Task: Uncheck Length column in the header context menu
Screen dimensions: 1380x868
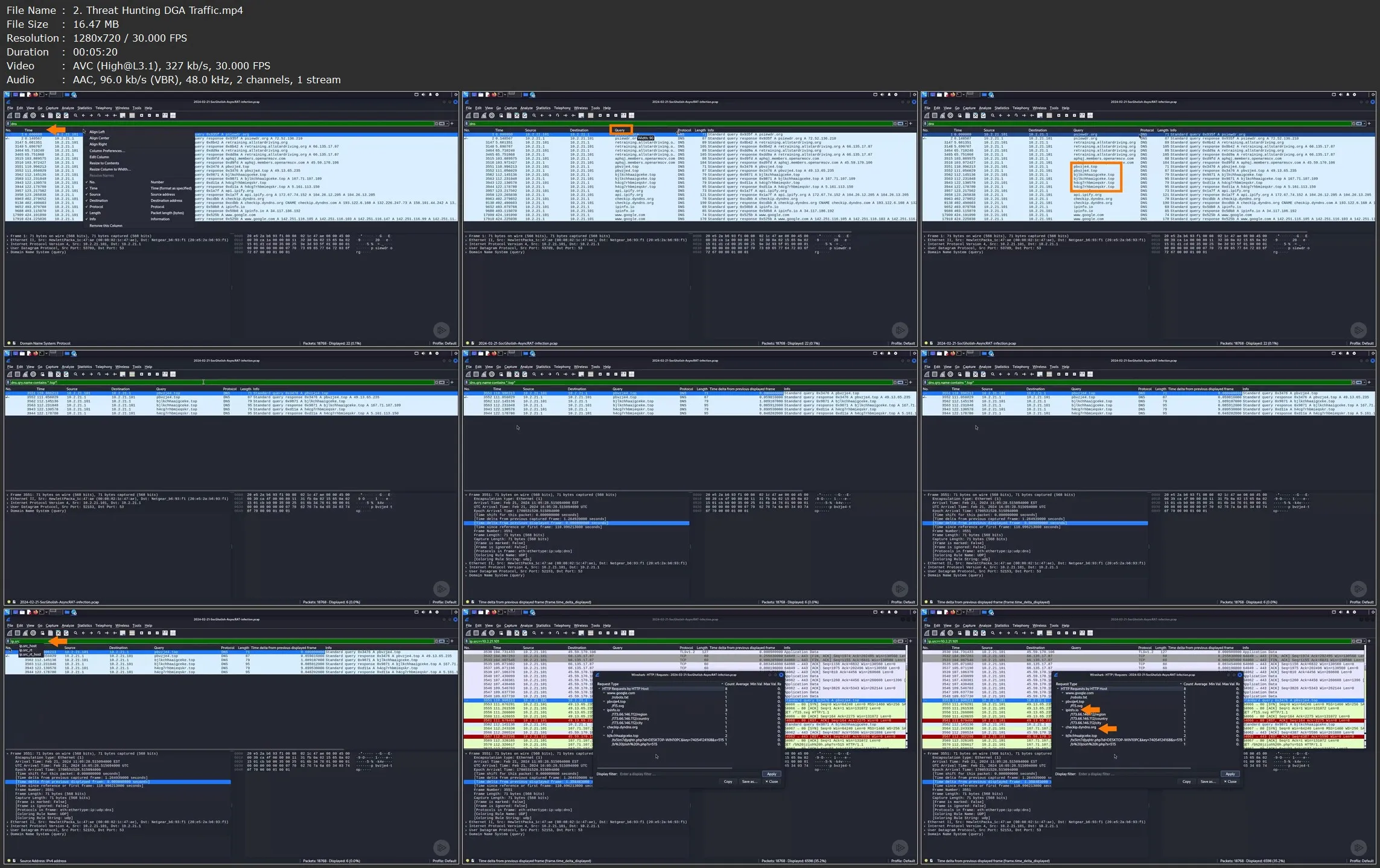Action: [95, 213]
